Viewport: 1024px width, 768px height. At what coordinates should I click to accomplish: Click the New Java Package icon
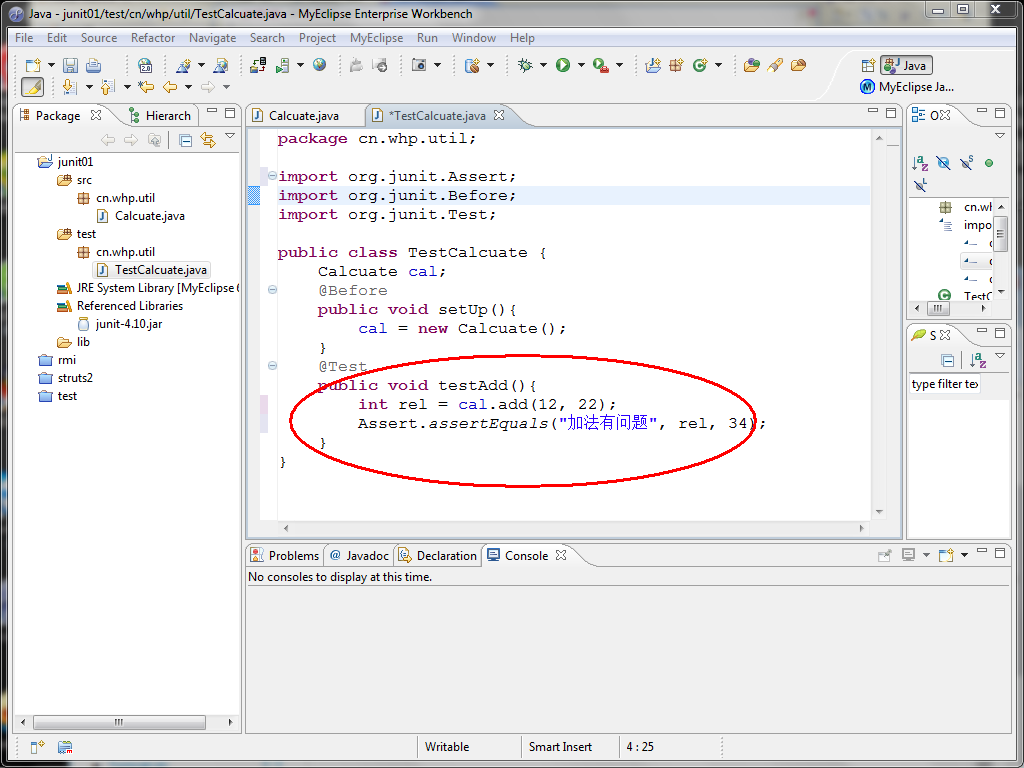point(676,65)
